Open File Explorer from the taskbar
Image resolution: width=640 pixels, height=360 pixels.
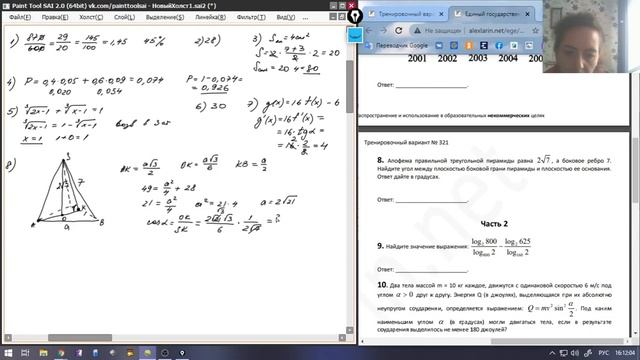tap(44, 353)
